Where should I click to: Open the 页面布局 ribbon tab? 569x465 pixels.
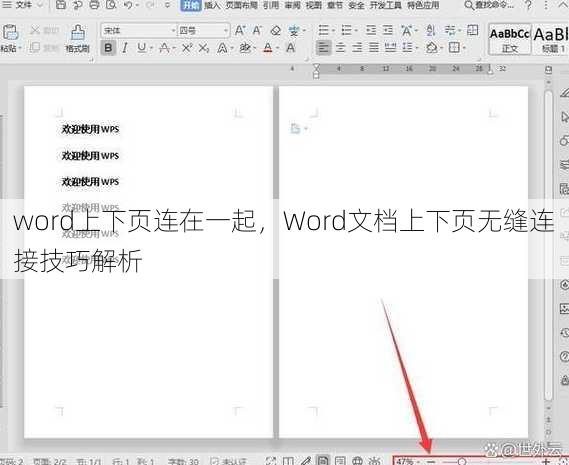coord(242,5)
